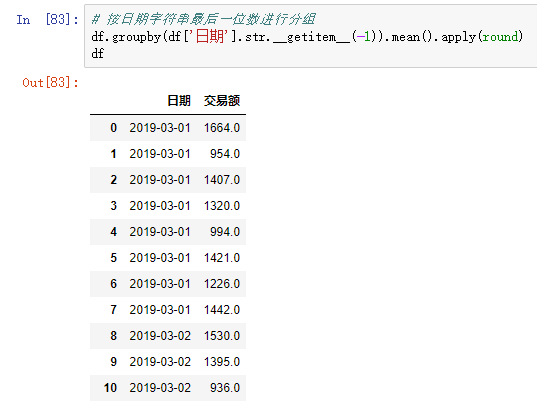
Task: Click row index 3 in table
Action: click(x=113, y=206)
